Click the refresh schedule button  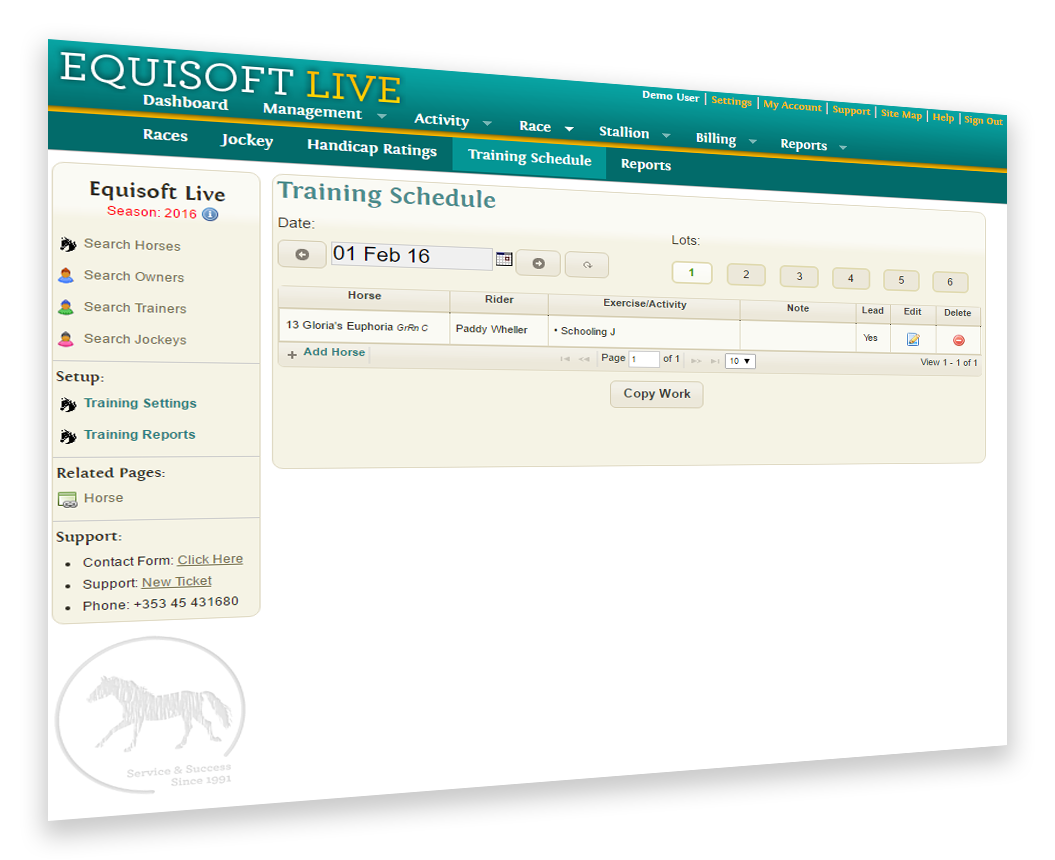pos(587,265)
